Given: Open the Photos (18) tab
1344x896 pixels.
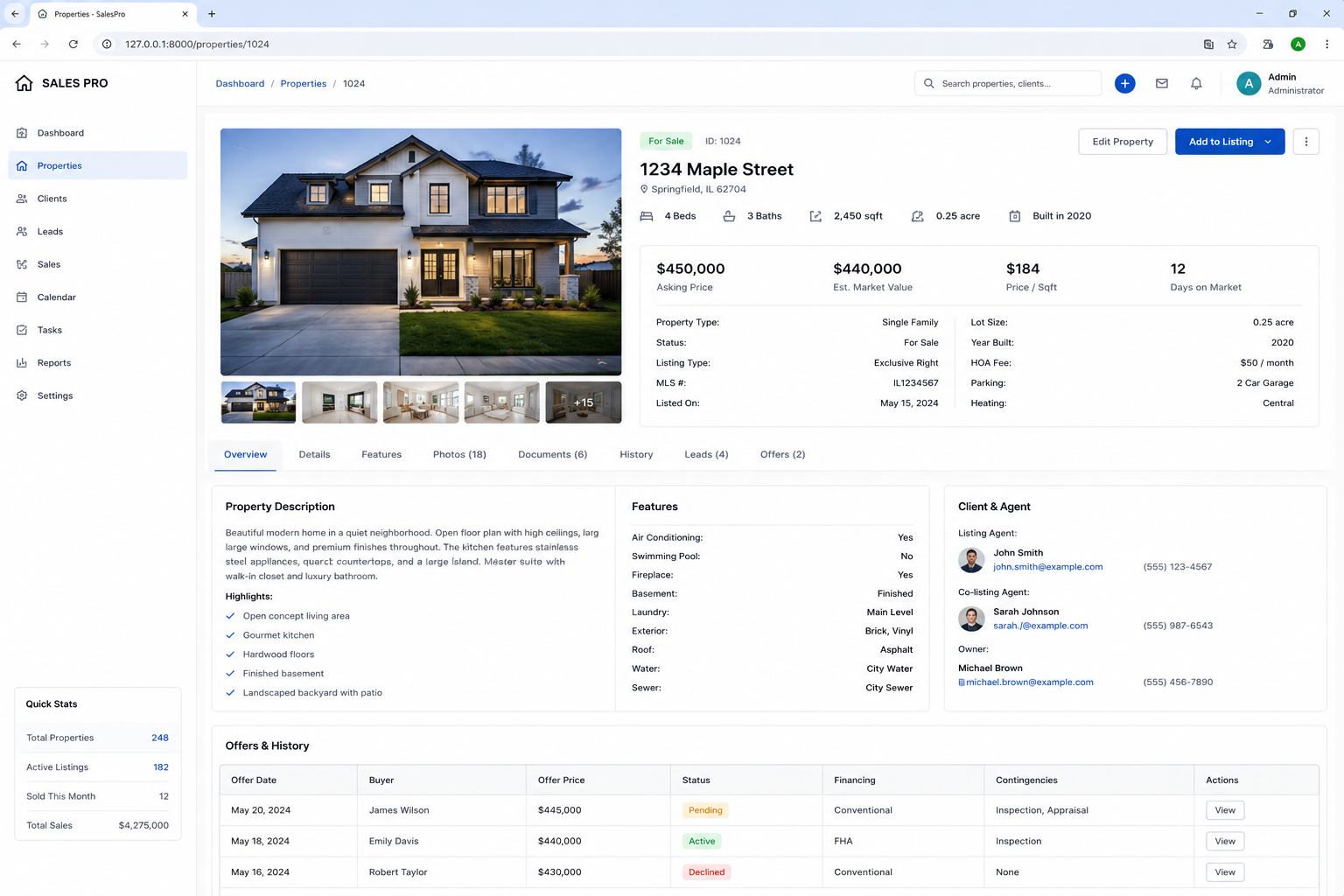Looking at the screenshot, I should pyautogui.click(x=459, y=454).
